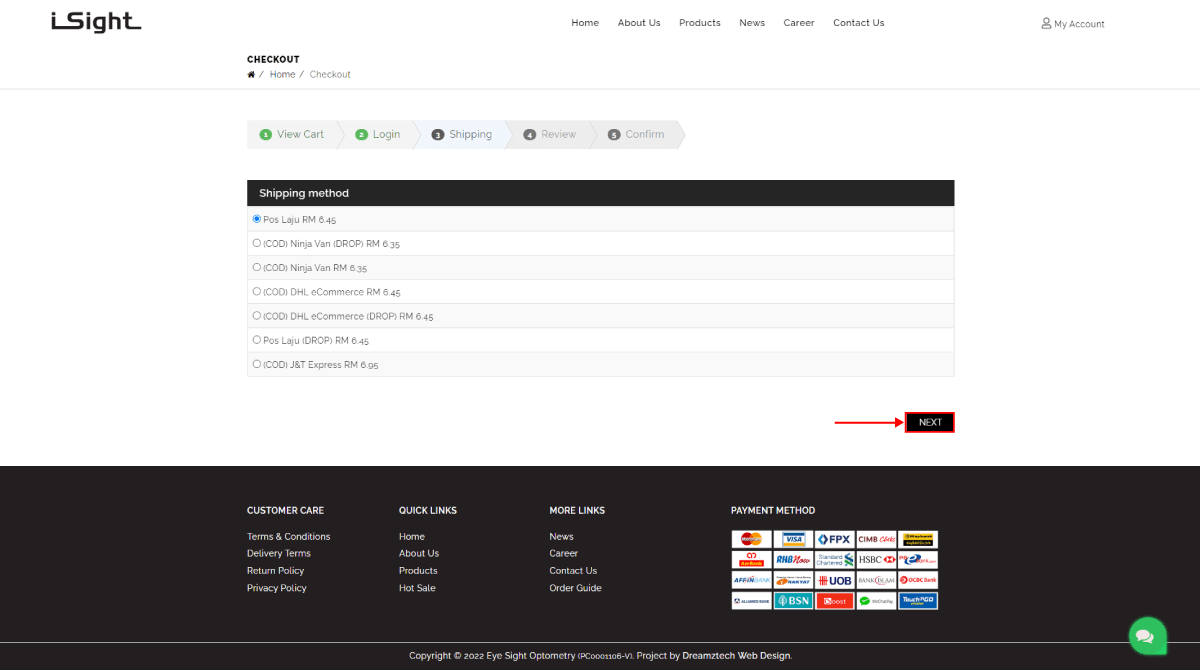Click the RHB Now payment logo
Image resolution: width=1200 pixels, height=670 pixels.
[x=793, y=560]
